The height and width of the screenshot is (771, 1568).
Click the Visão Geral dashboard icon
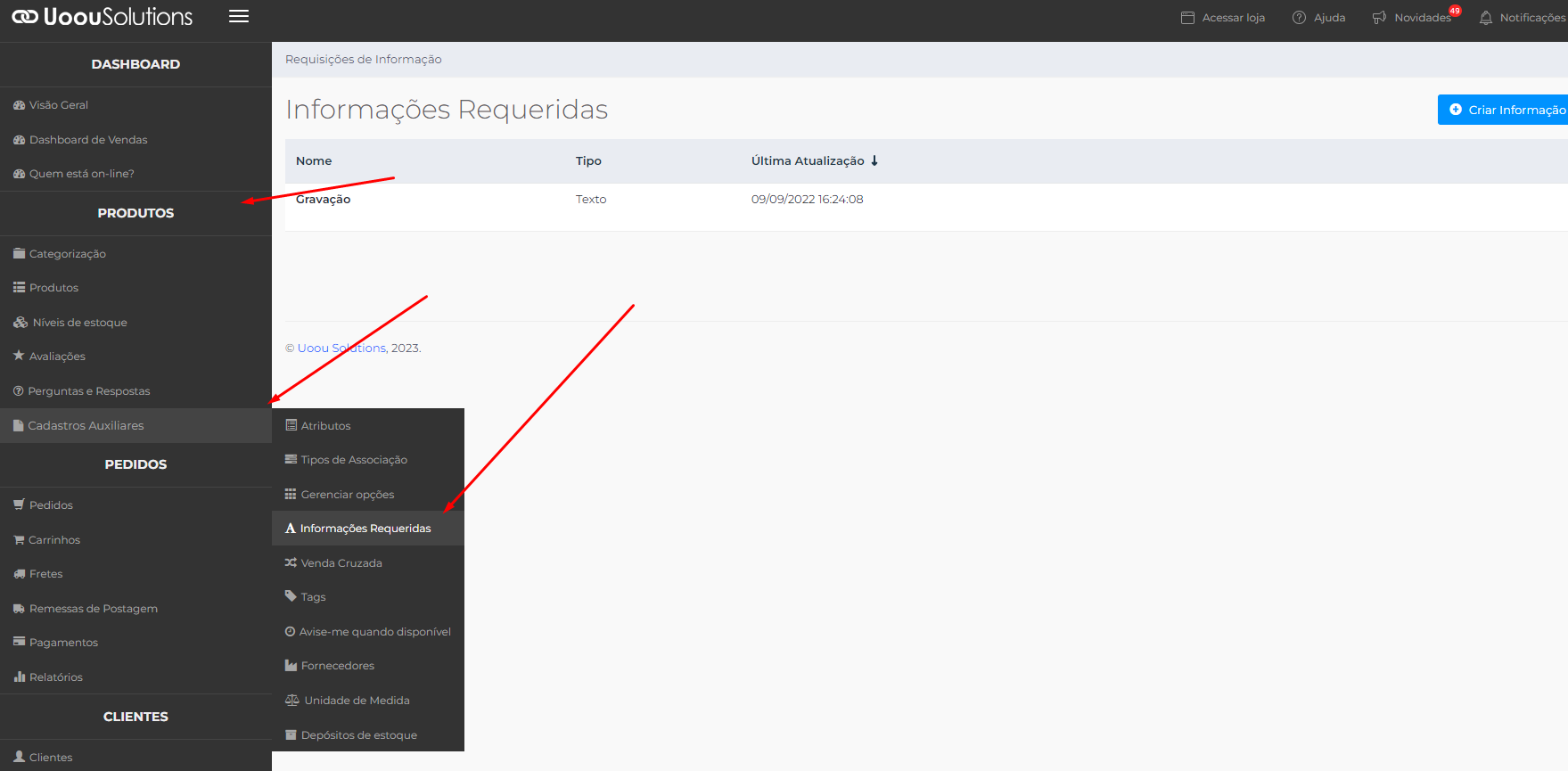(19, 105)
